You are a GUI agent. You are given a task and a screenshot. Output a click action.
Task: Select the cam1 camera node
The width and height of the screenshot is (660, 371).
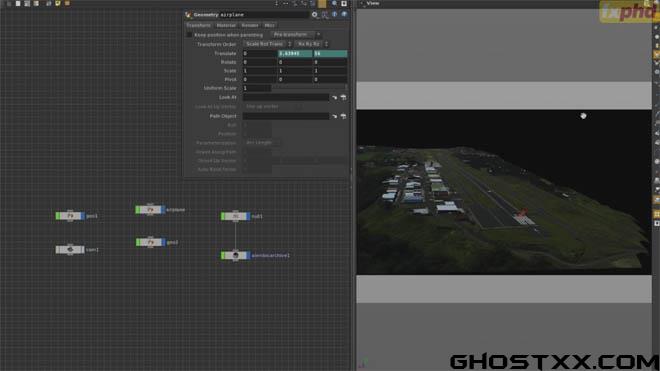click(x=70, y=249)
